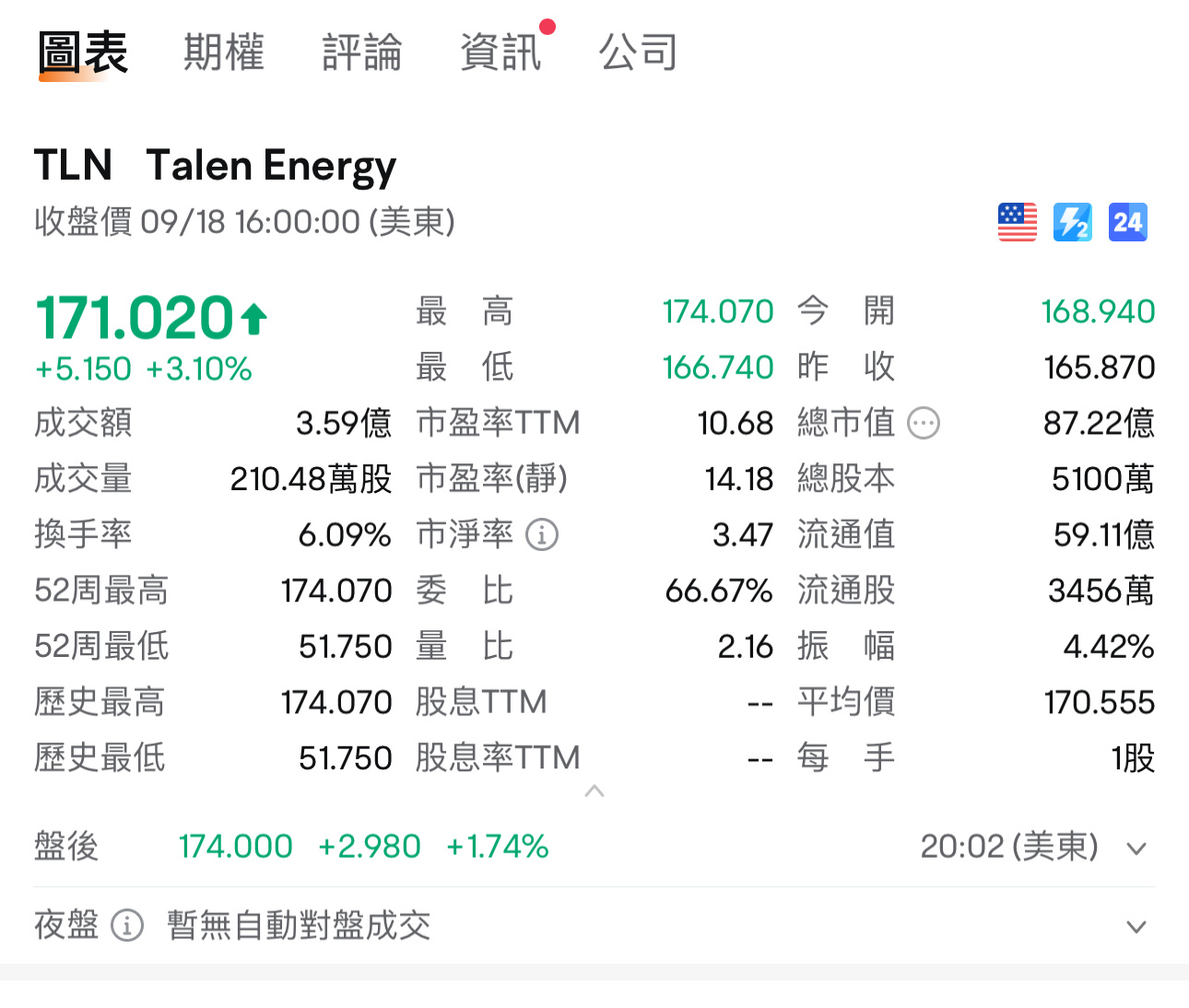Tap the 52周最高 label

point(101,591)
